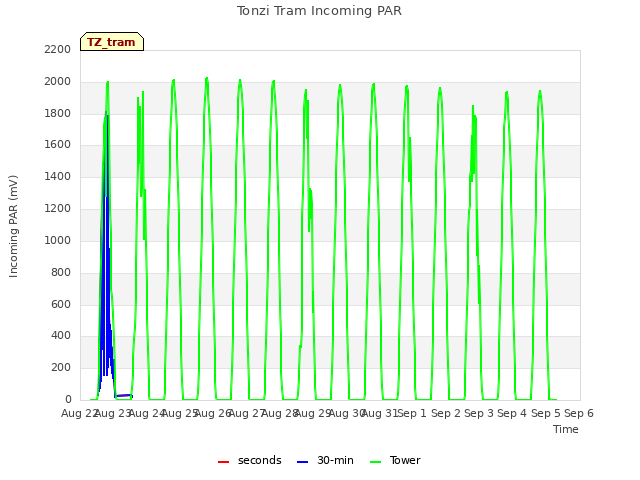Click the y-axis value 1400
Image resolution: width=640 pixels, height=480 pixels.
tap(58, 176)
